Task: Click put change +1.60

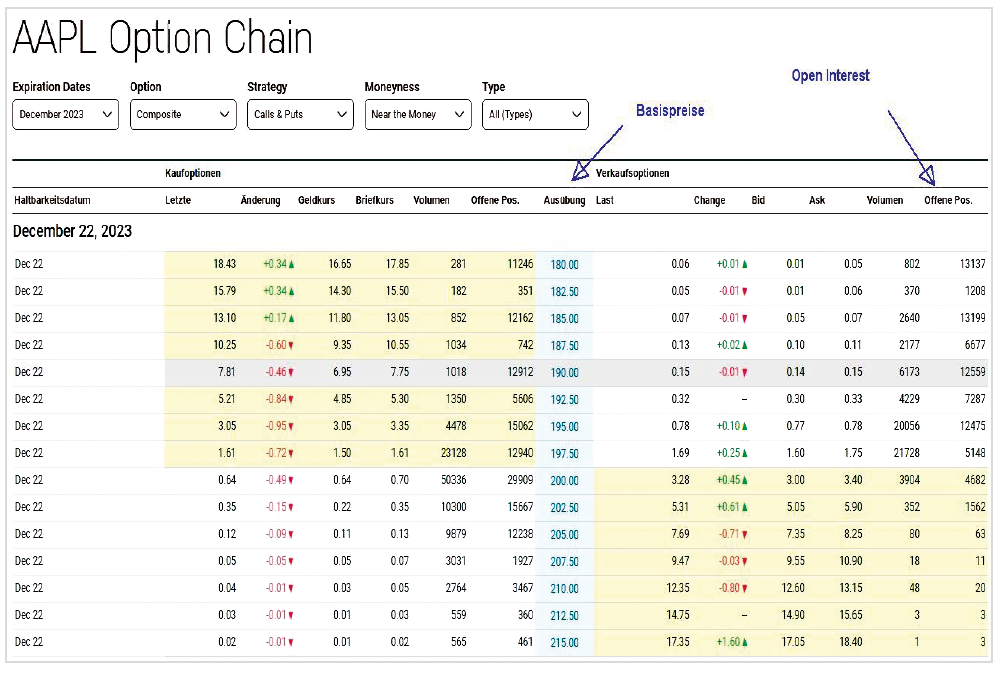Action: 732,641
